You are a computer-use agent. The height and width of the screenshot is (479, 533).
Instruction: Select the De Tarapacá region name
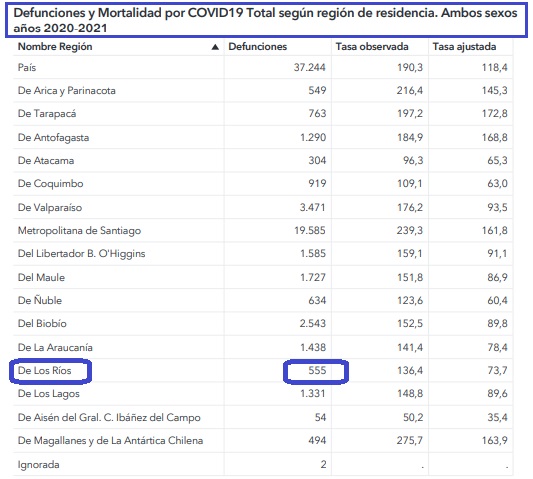coord(47,113)
